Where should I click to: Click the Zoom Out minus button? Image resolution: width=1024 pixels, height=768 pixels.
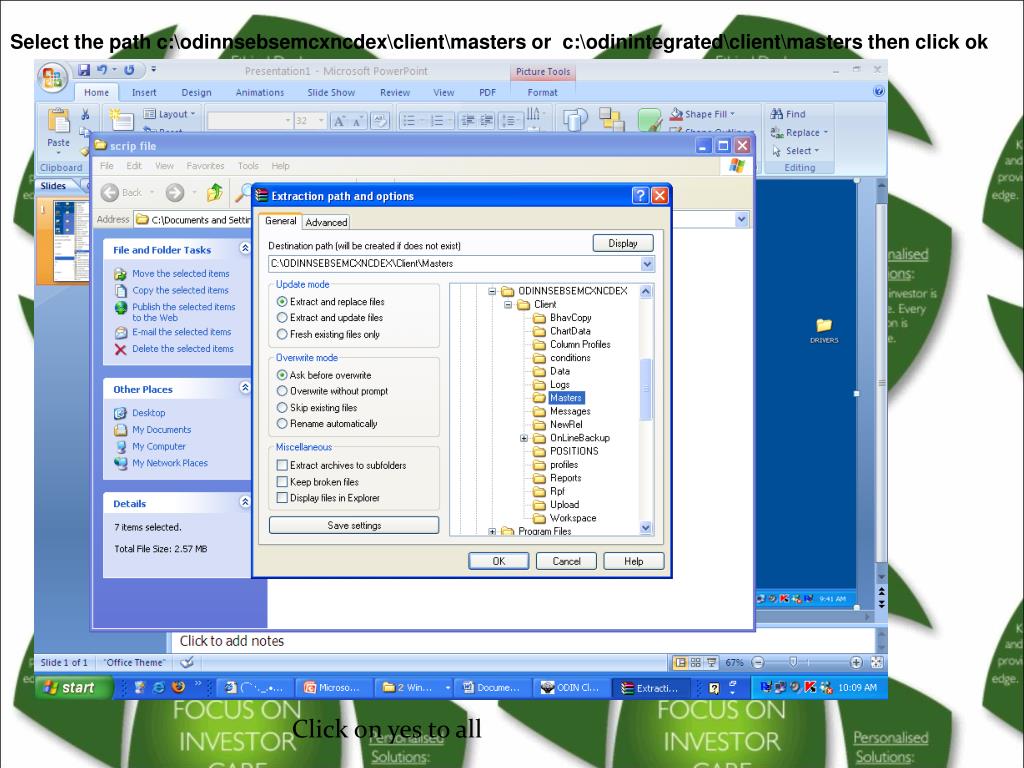(758, 662)
